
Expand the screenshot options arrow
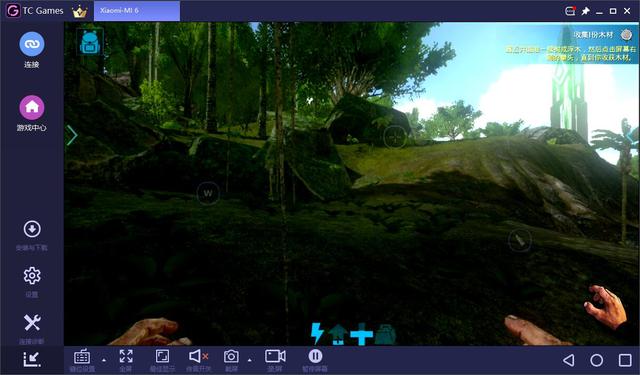point(249,360)
